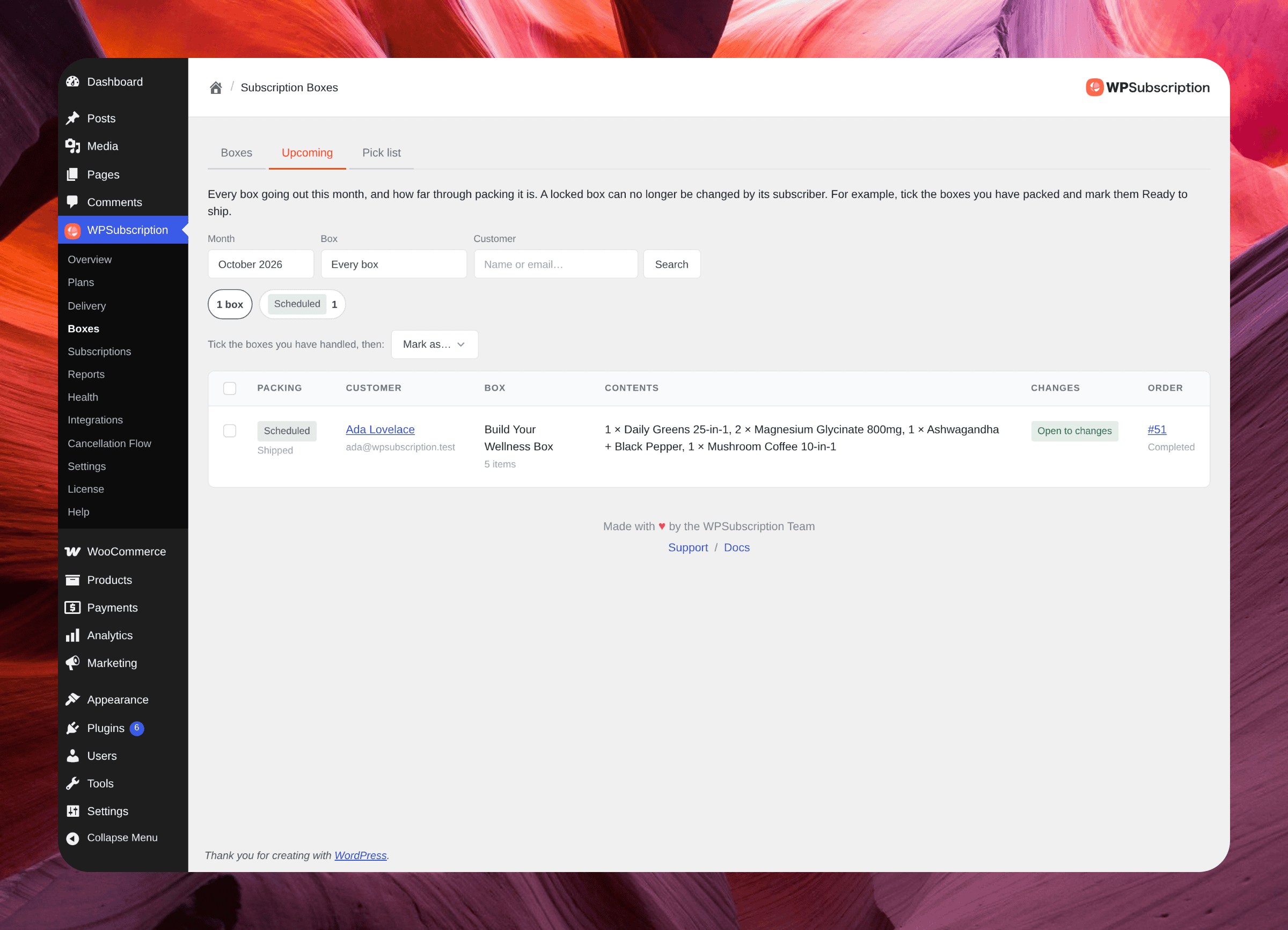The image size is (1288, 930).
Task: Click the home icon in breadcrumb
Action: pyautogui.click(x=215, y=88)
